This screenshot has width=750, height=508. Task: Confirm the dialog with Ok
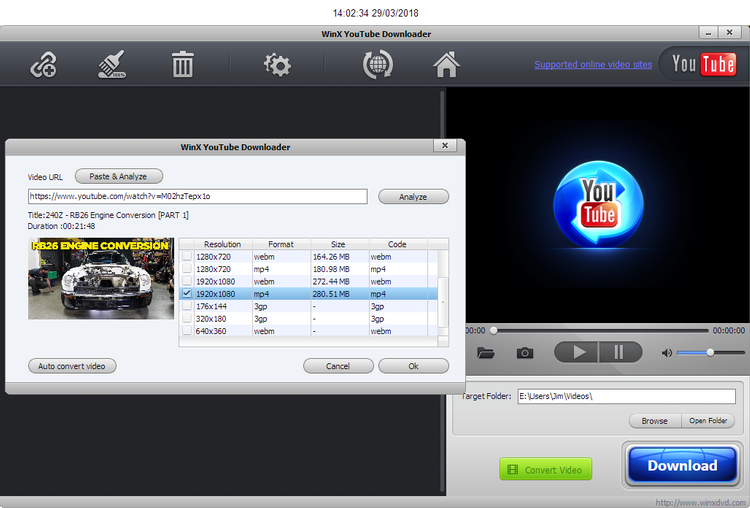413,366
